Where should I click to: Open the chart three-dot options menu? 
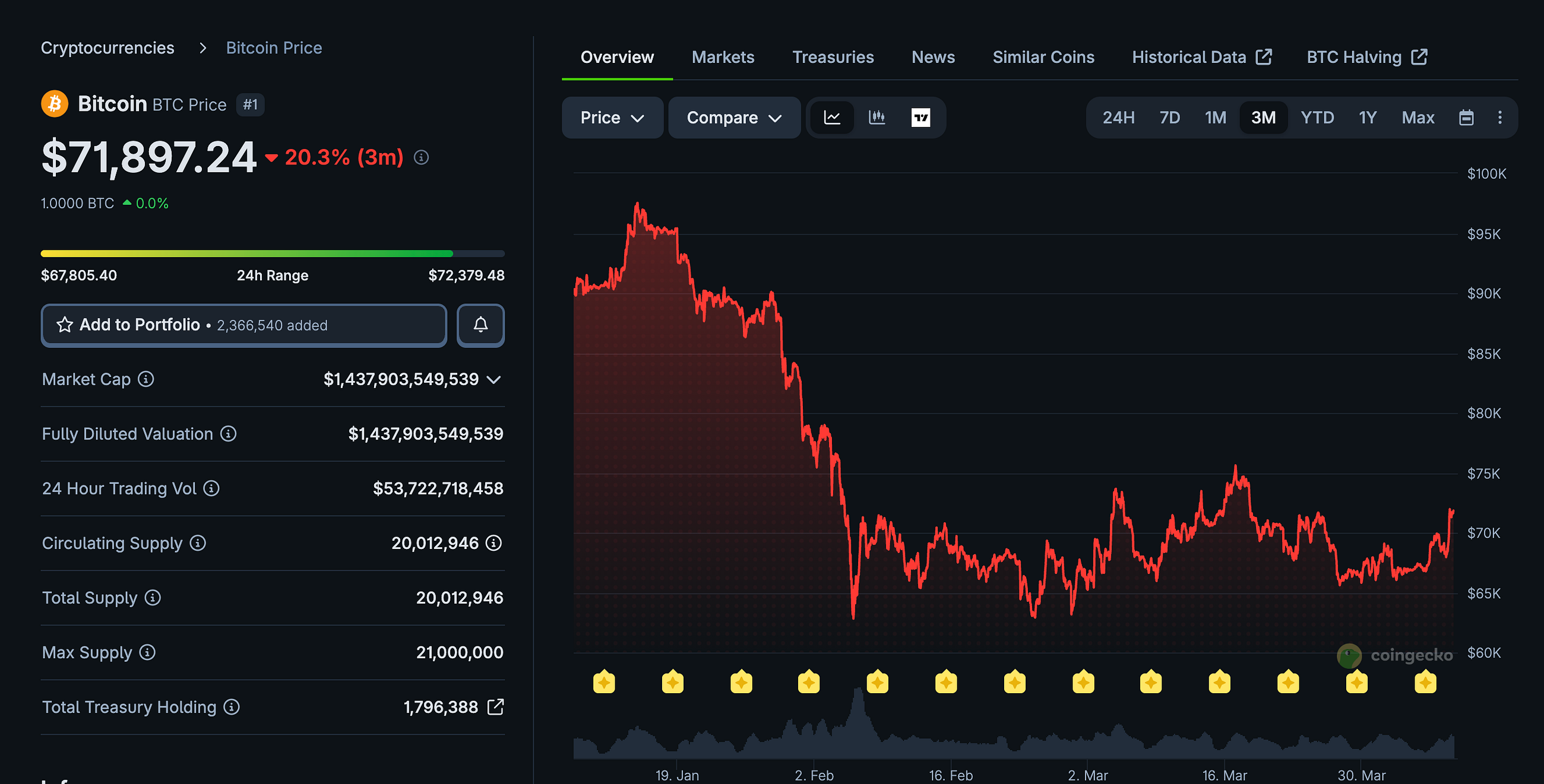pos(1499,118)
